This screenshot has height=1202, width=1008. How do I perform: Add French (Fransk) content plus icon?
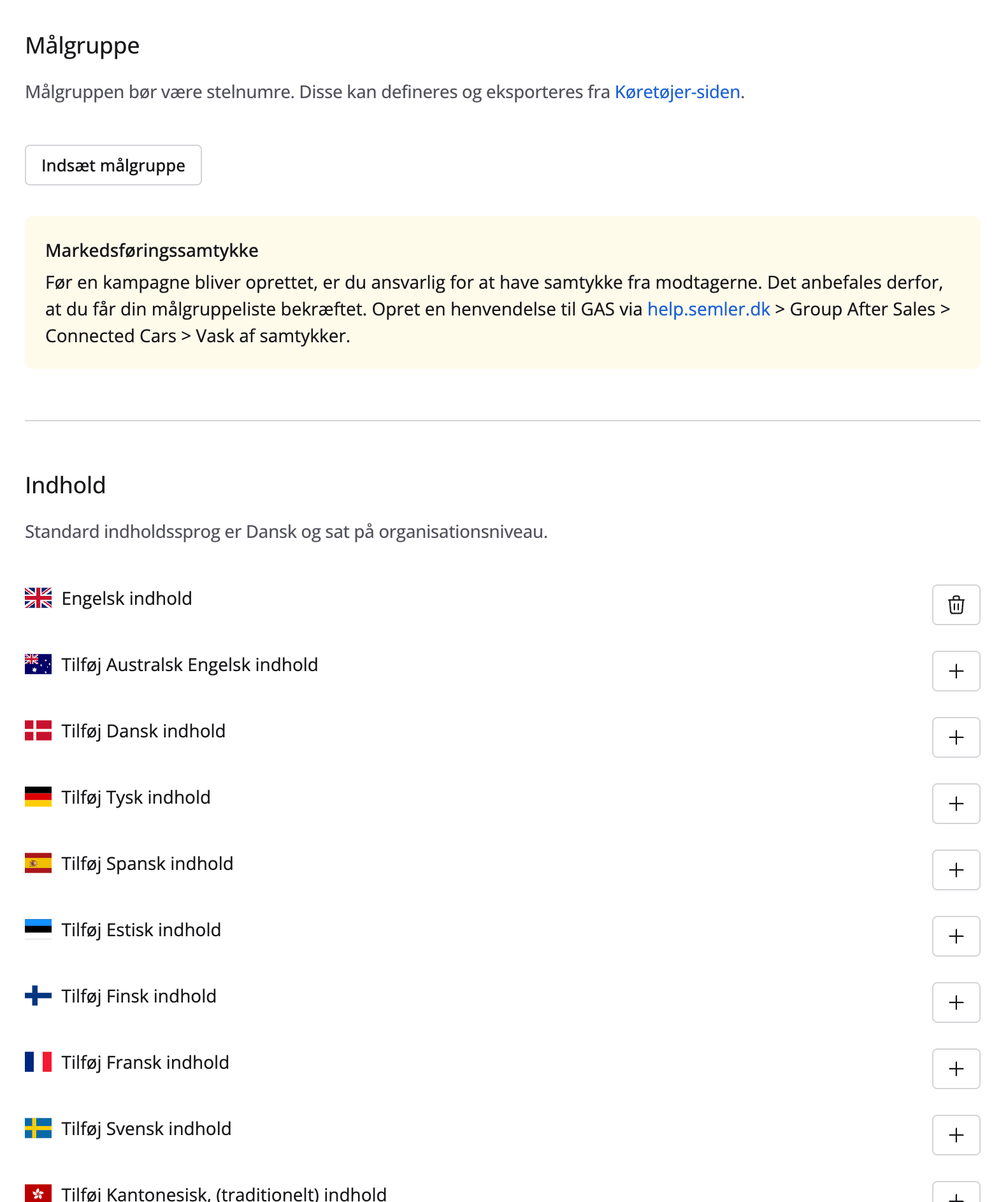coord(956,1069)
